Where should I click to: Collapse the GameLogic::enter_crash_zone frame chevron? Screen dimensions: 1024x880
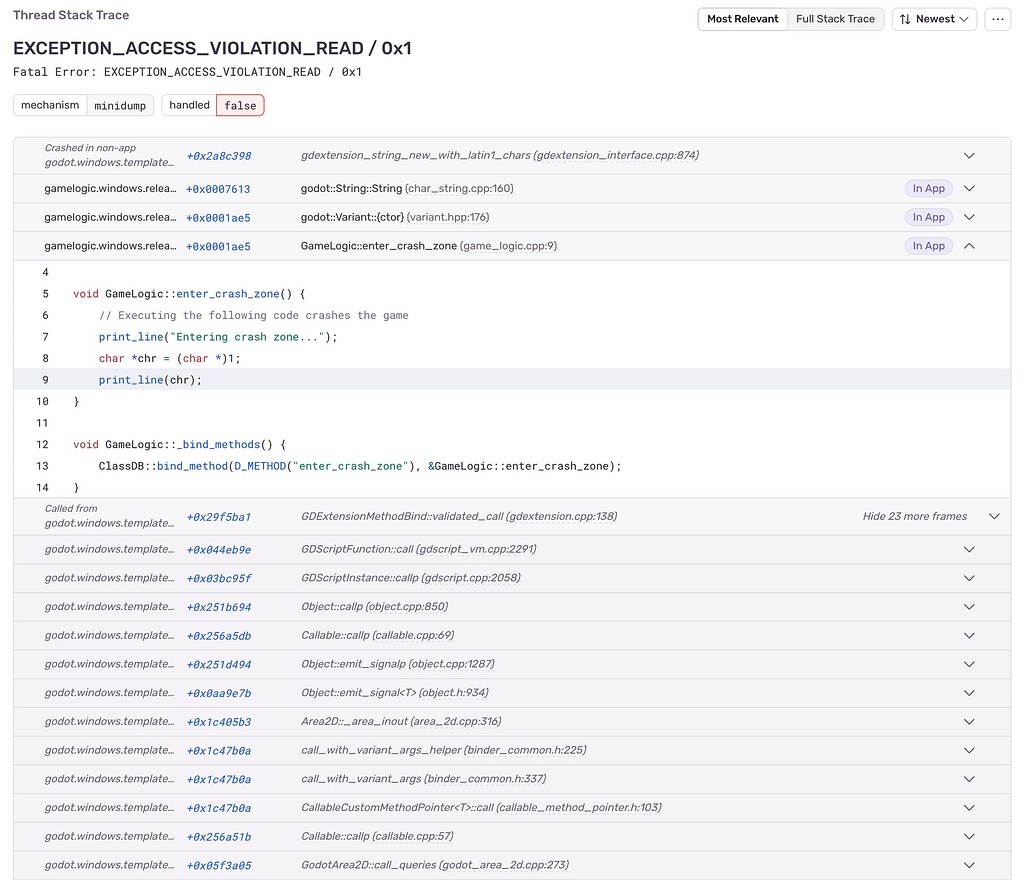pyautogui.click(x=968, y=245)
